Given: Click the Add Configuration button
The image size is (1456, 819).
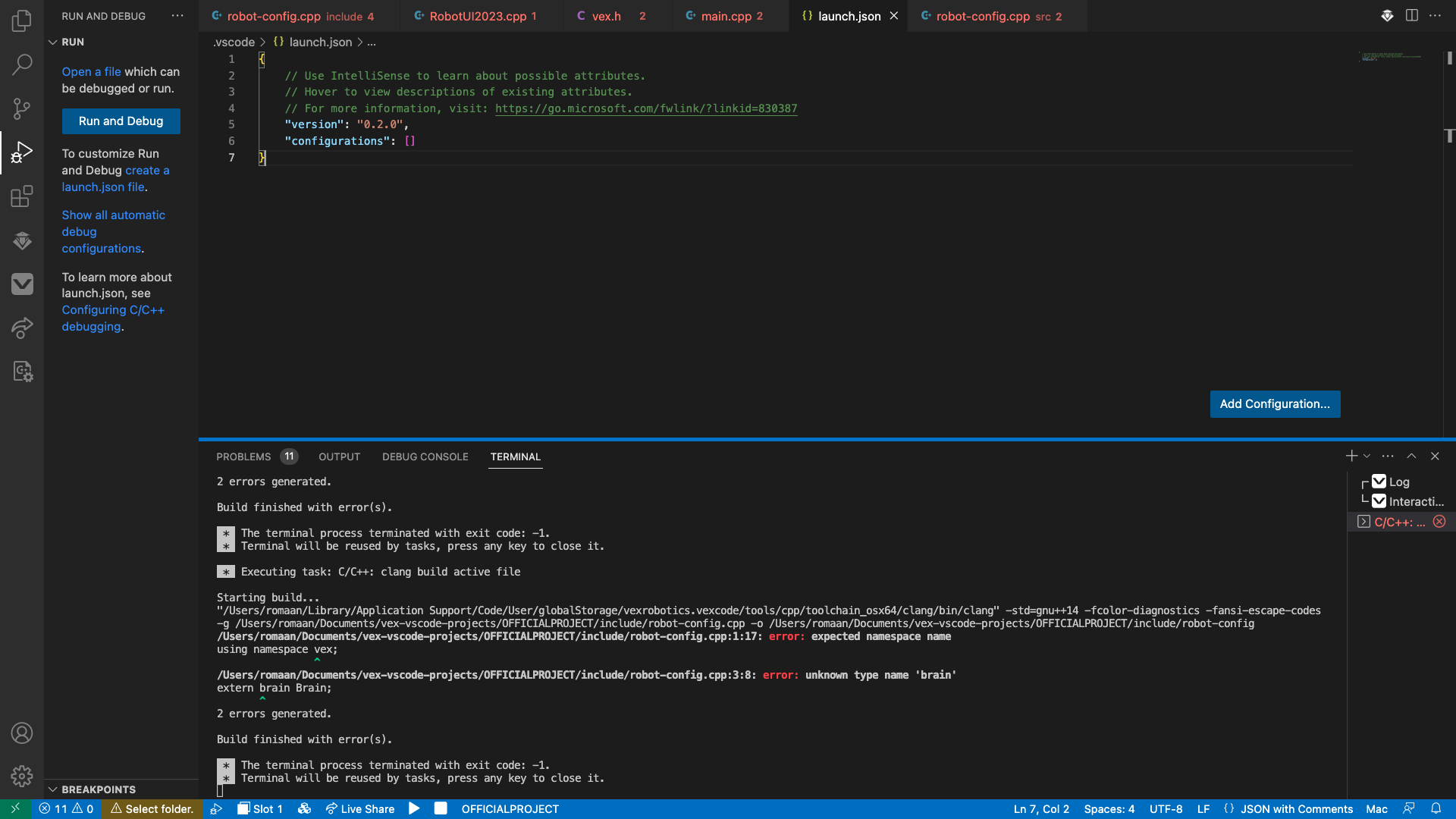Looking at the screenshot, I should coord(1274,404).
